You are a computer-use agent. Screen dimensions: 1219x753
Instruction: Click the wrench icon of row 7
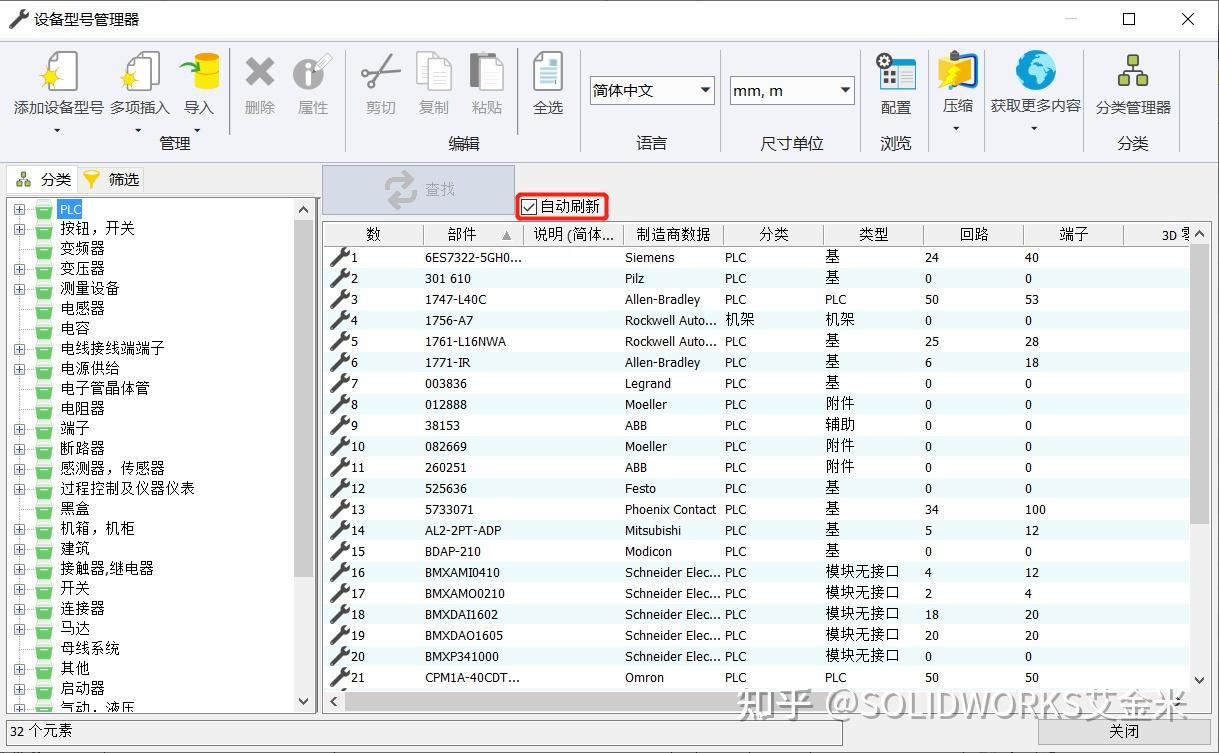coord(339,383)
